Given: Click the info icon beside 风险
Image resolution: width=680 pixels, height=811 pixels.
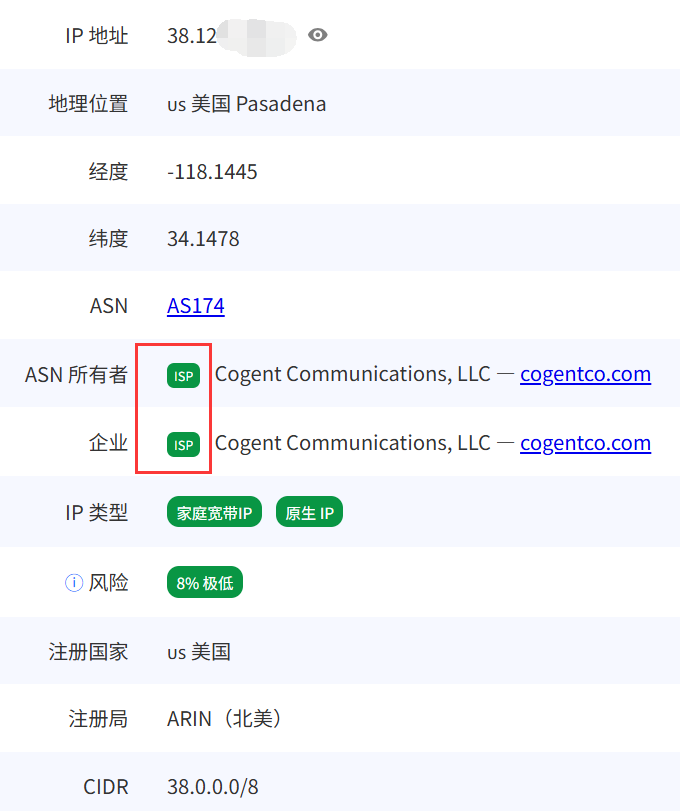Looking at the screenshot, I should tap(73, 582).
